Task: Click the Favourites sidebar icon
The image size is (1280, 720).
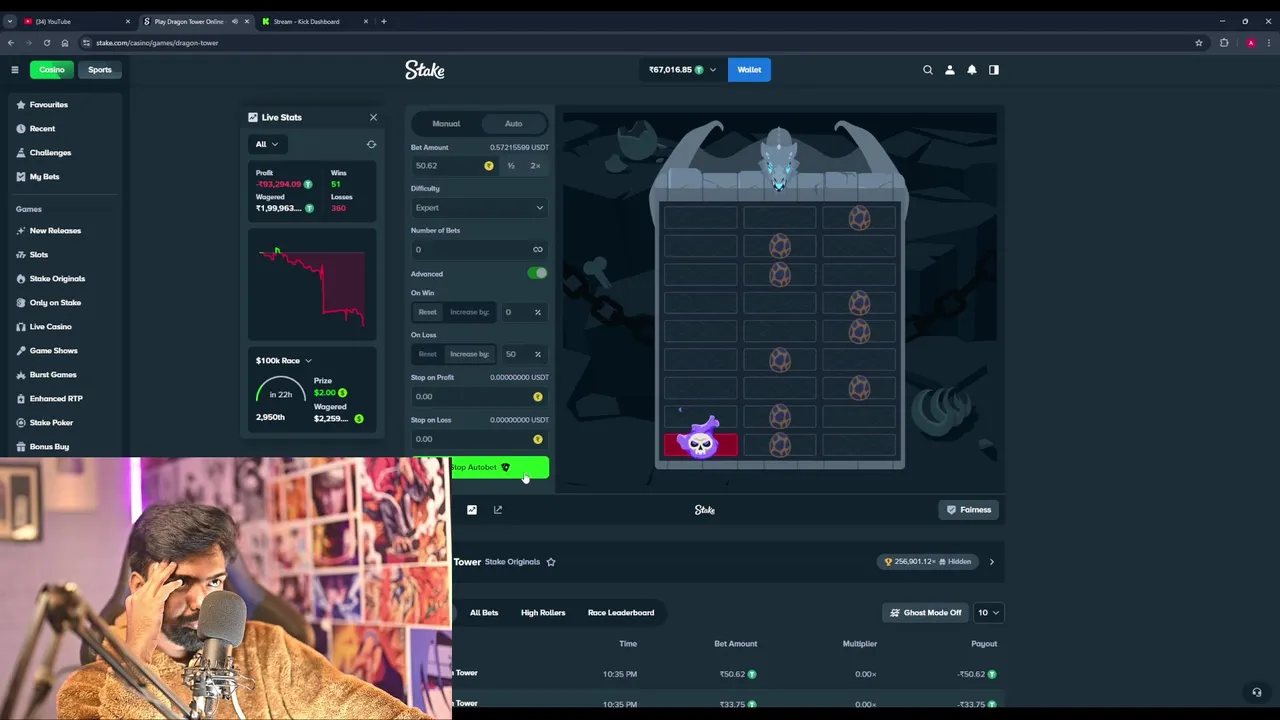Action: [x=21, y=105]
